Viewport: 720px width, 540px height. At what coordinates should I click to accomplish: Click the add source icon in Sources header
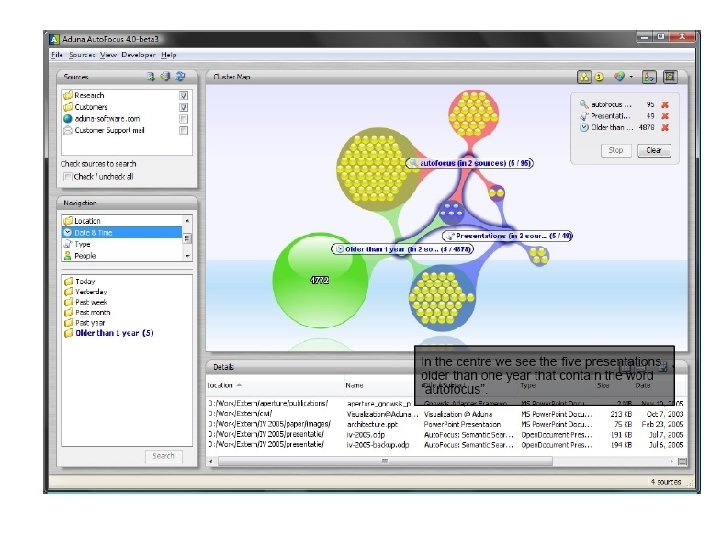click(151, 76)
